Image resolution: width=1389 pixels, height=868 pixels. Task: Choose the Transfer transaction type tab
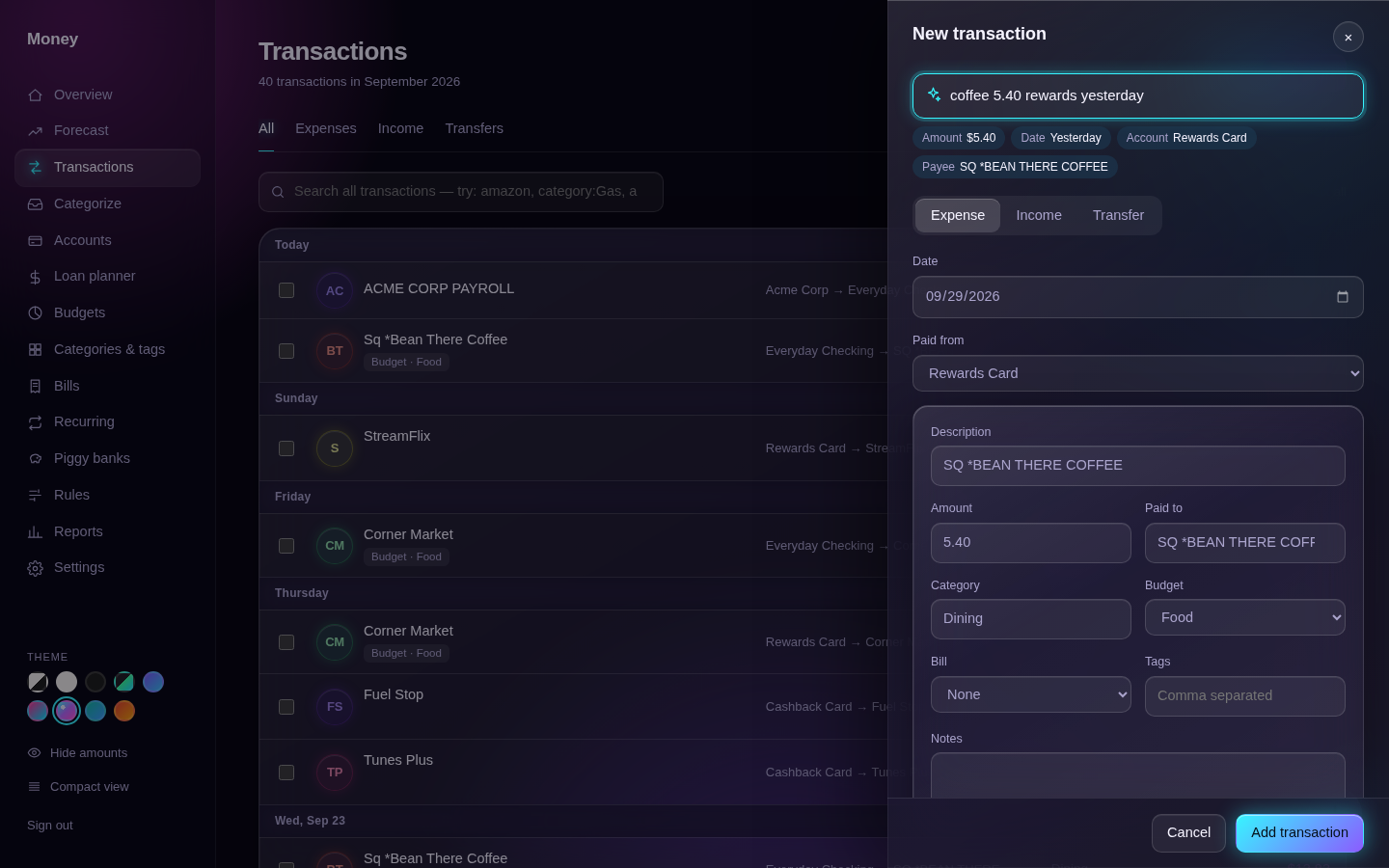tap(1119, 215)
